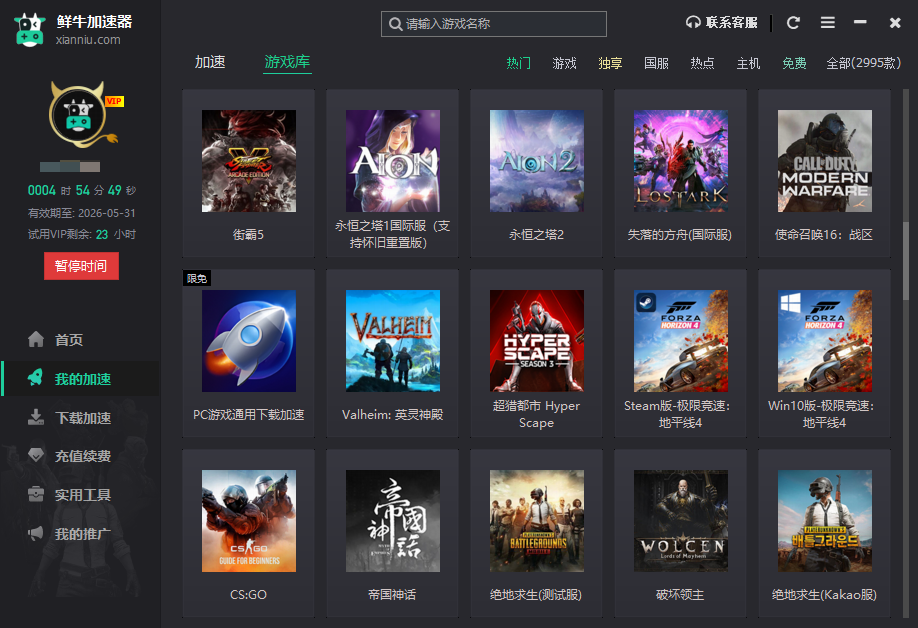Open the hamburger menu icon
This screenshot has height=628, width=918.
coord(828,22)
